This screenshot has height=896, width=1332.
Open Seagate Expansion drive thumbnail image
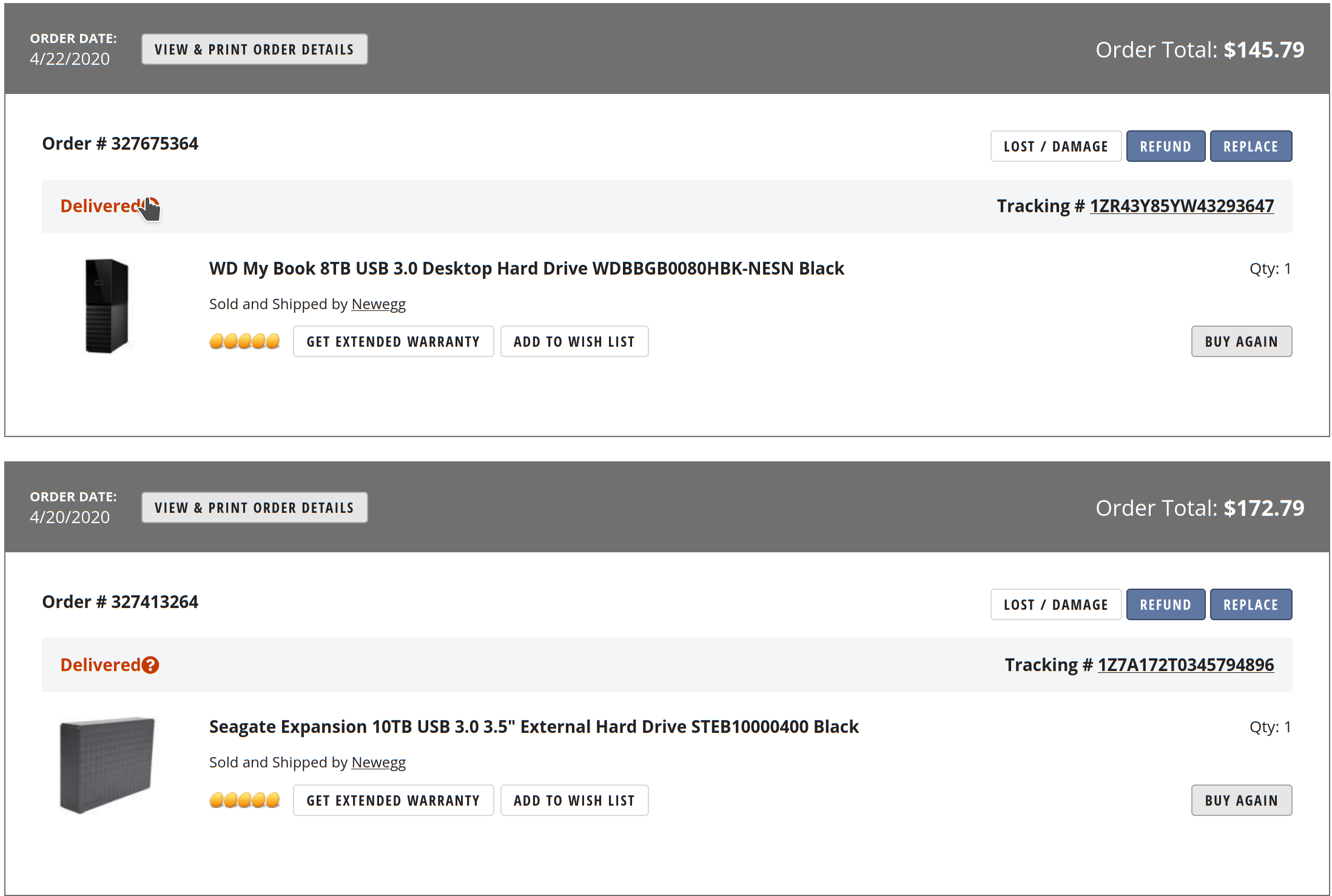[x=107, y=765]
